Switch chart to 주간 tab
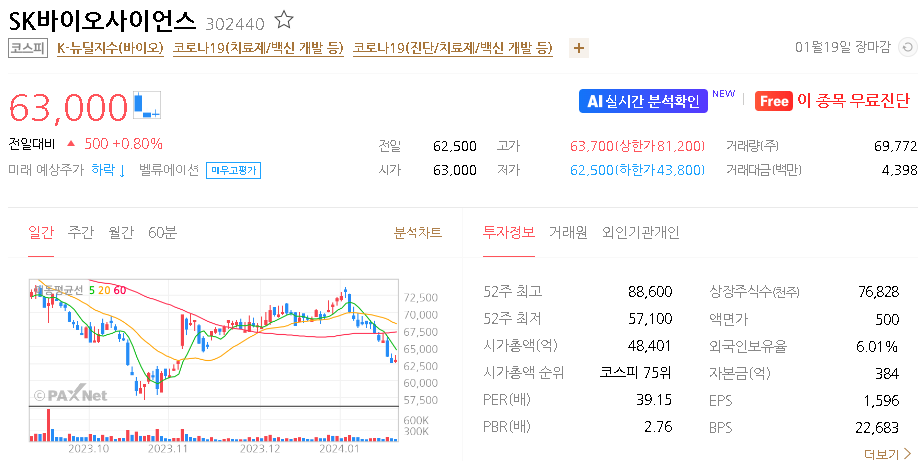The height and width of the screenshot is (474, 923). (81, 233)
